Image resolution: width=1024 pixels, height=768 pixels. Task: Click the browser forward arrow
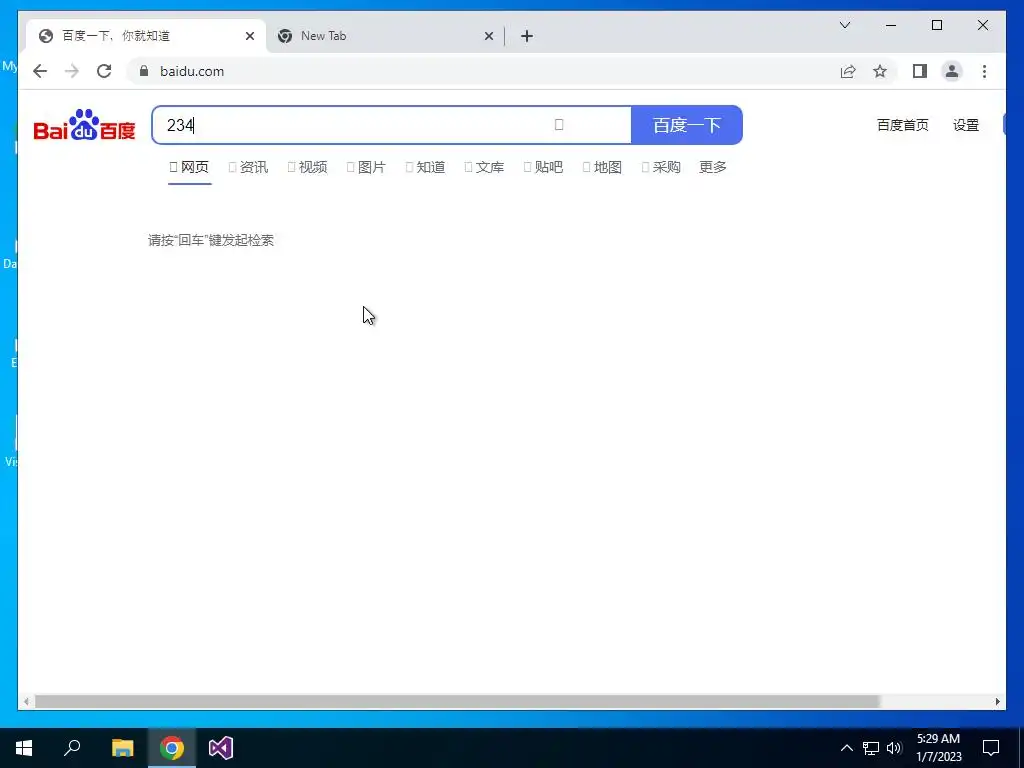(x=72, y=71)
